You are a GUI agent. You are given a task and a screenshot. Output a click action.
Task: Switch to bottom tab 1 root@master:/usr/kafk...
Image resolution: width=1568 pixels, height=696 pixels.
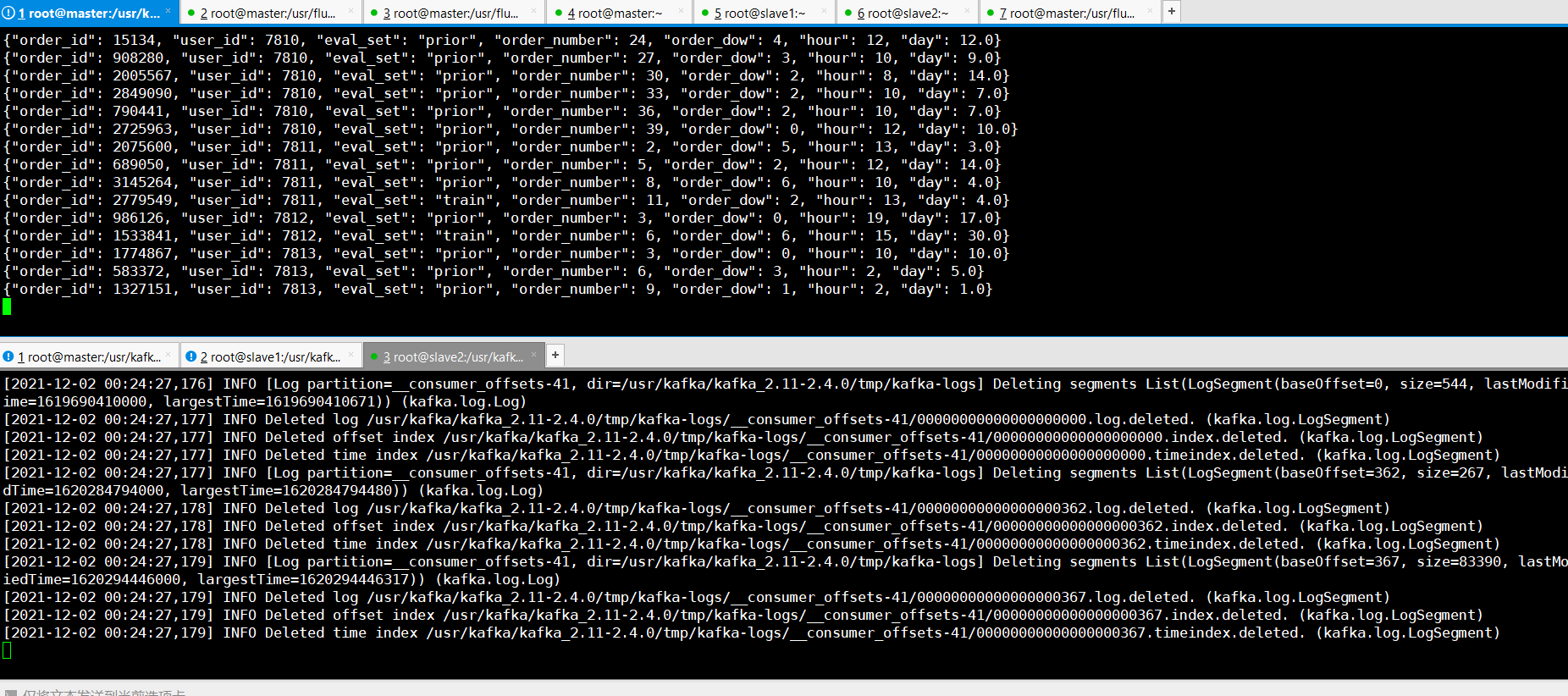pos(89,357)
